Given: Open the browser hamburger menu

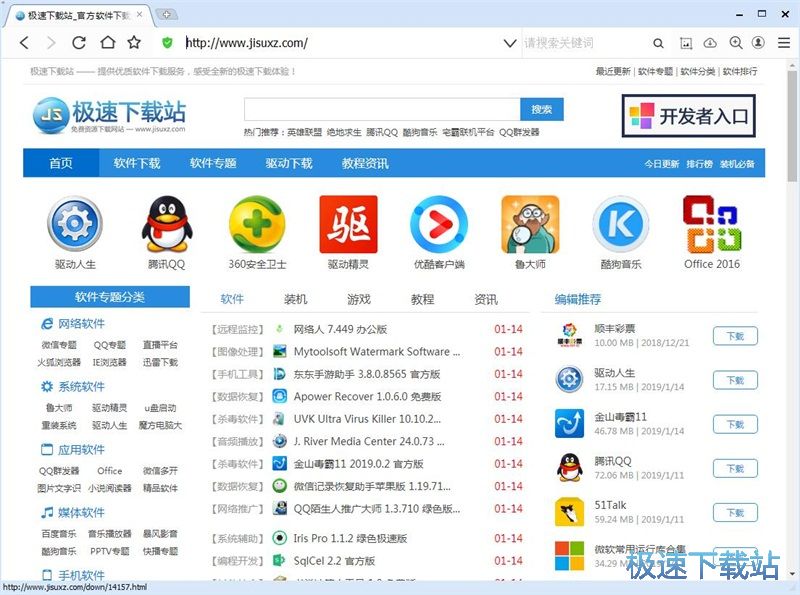Looking at the screenshot, I should pyautogui.click(x=784, y=43).
